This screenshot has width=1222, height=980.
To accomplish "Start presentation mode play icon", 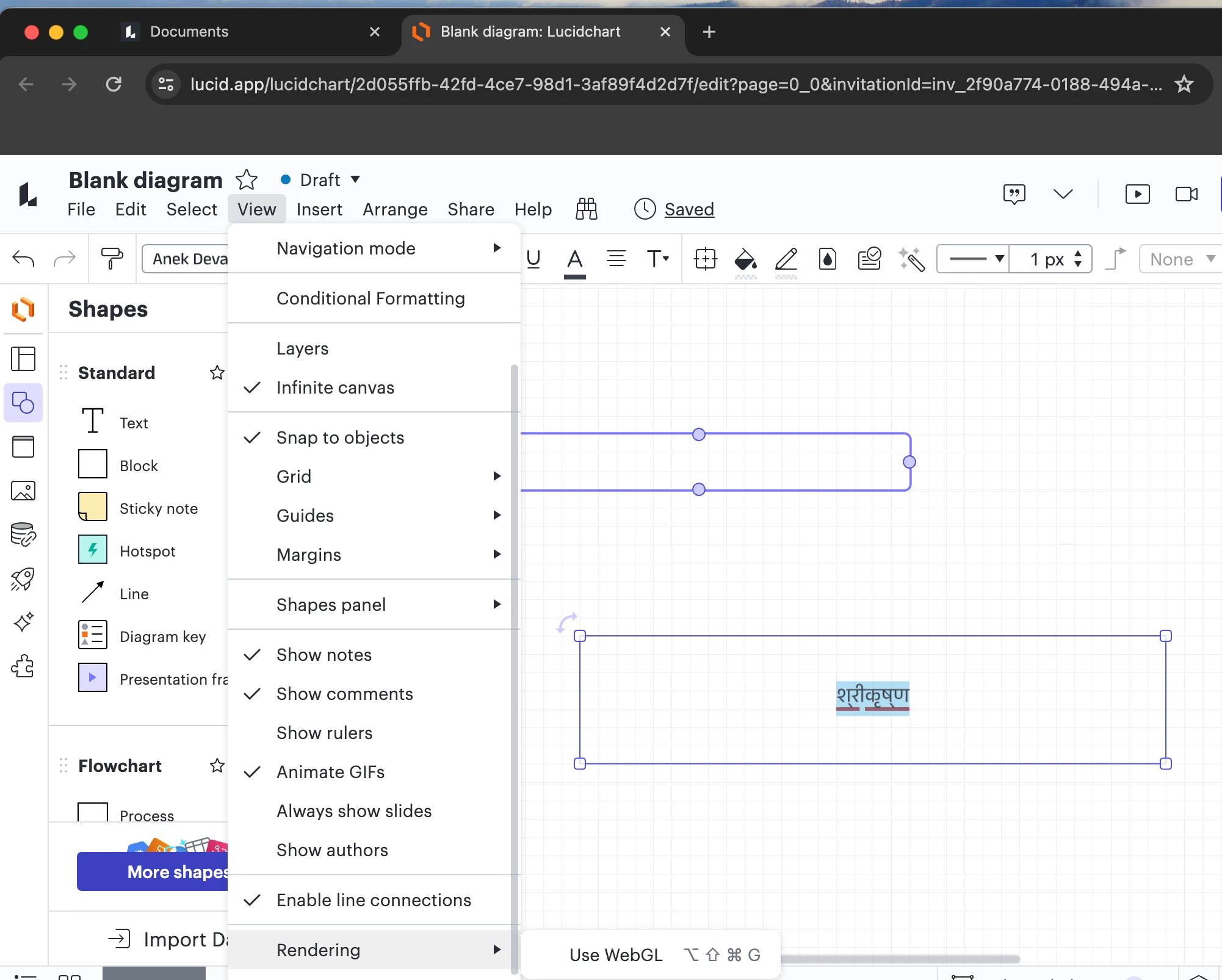I will [x=1137, y=194].
